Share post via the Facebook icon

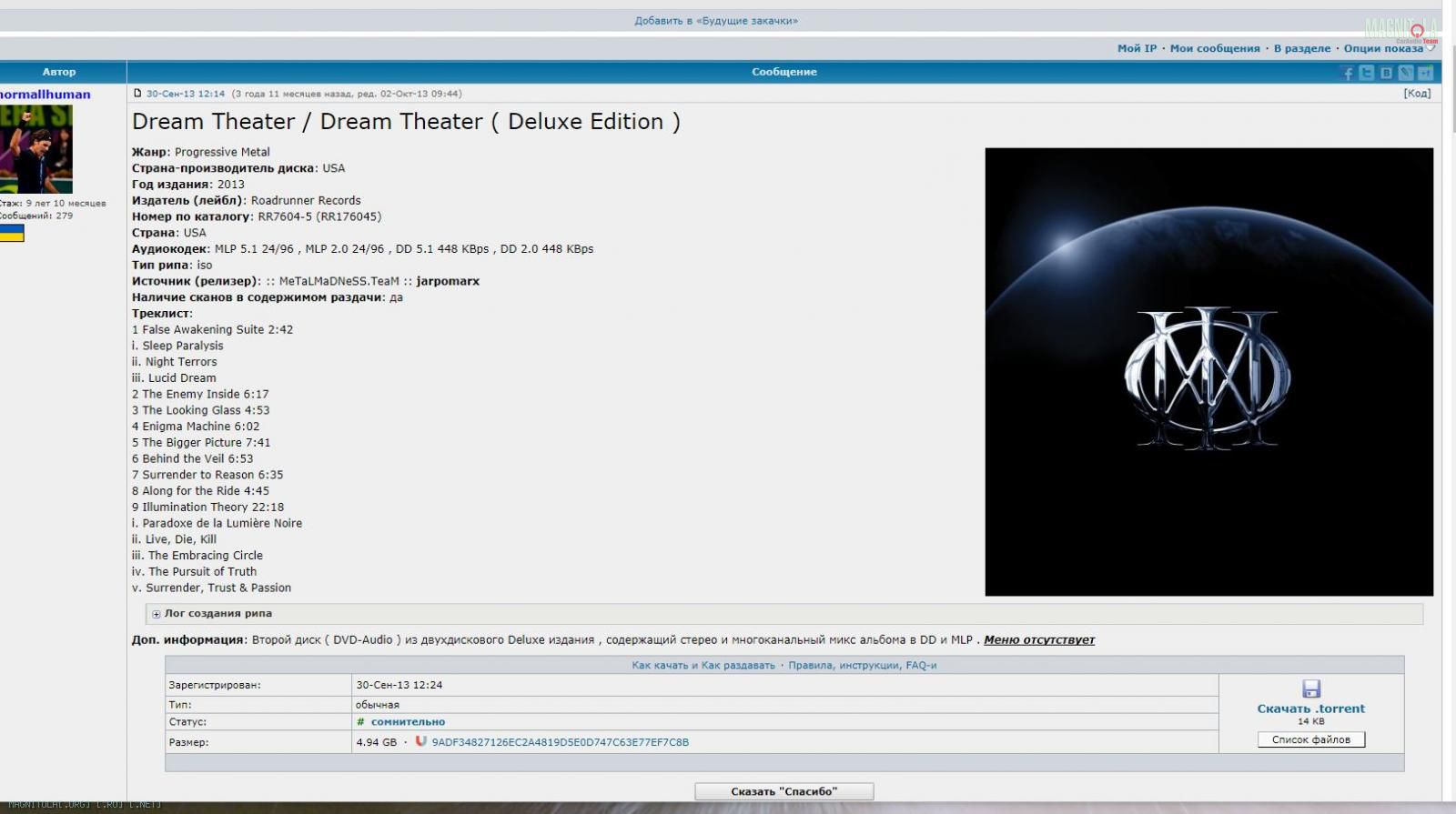[x=1348, y=73]
